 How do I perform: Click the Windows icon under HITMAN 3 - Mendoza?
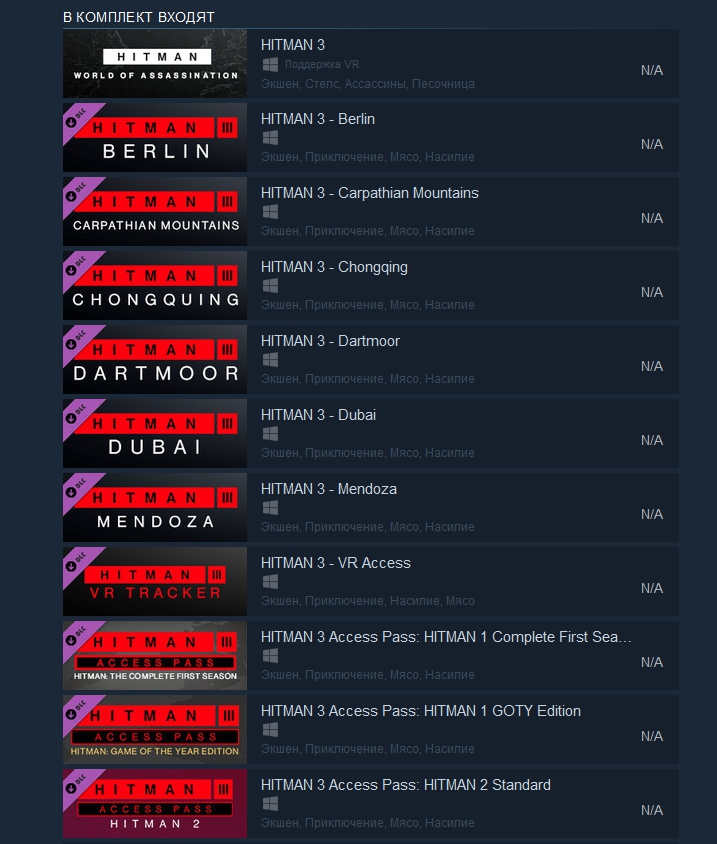click(270, 508)
